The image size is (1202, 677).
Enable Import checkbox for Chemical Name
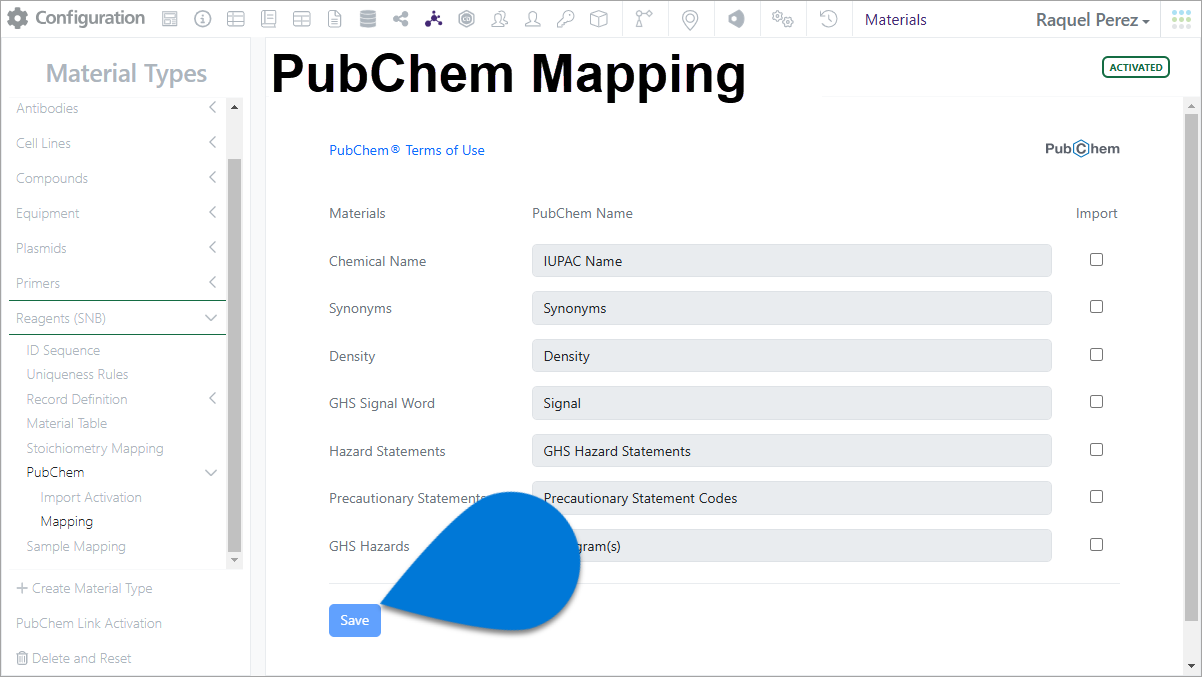coord(1096,259)
